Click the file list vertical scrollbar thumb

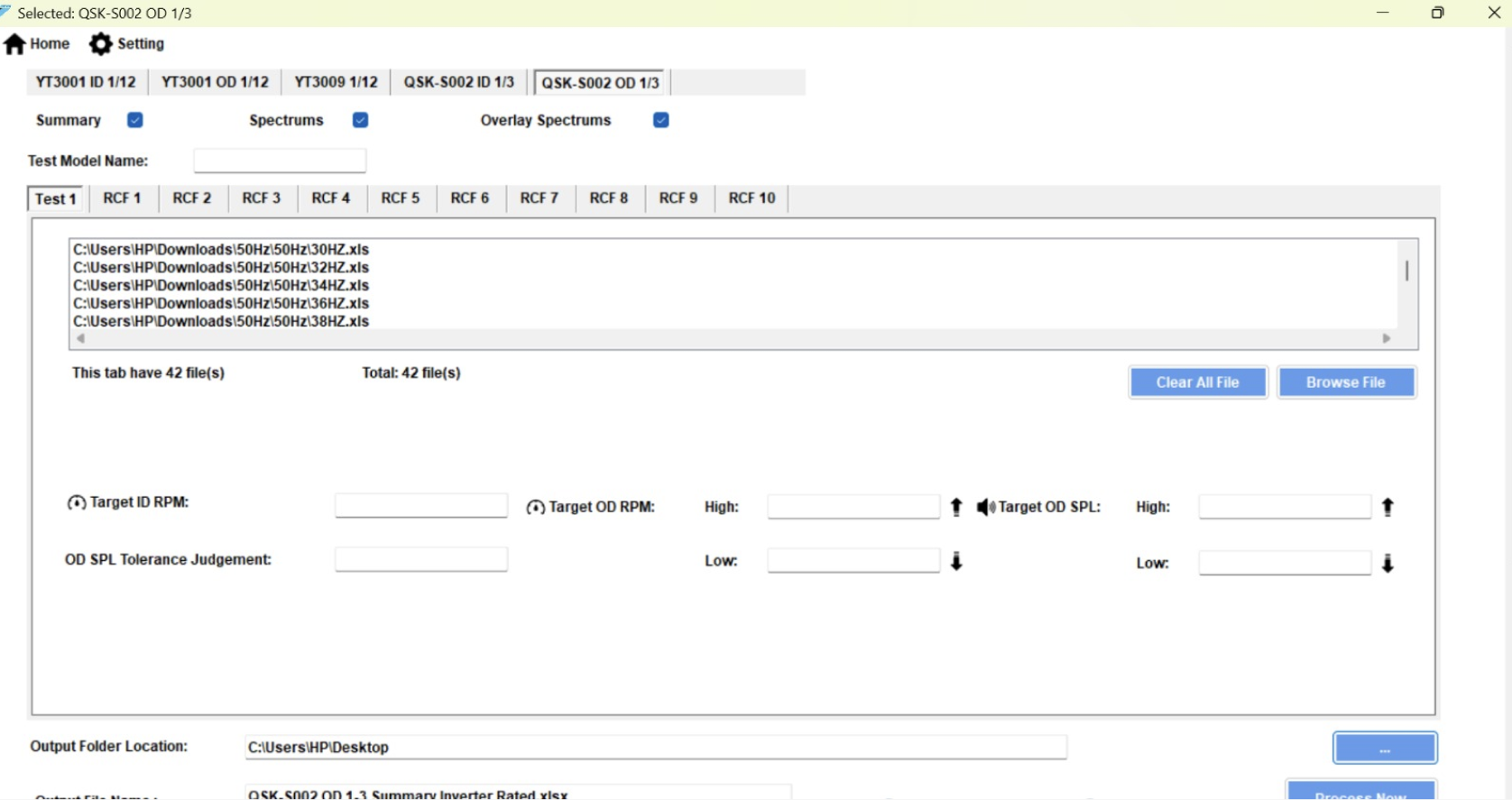[x=1406, y=271]
